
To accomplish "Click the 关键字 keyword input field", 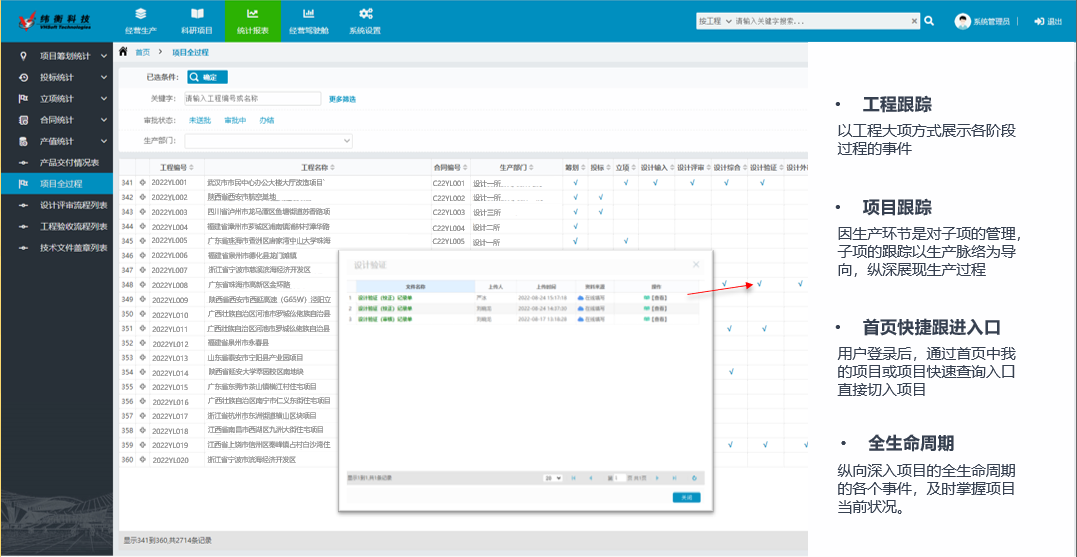I will (x=251, y=99).
